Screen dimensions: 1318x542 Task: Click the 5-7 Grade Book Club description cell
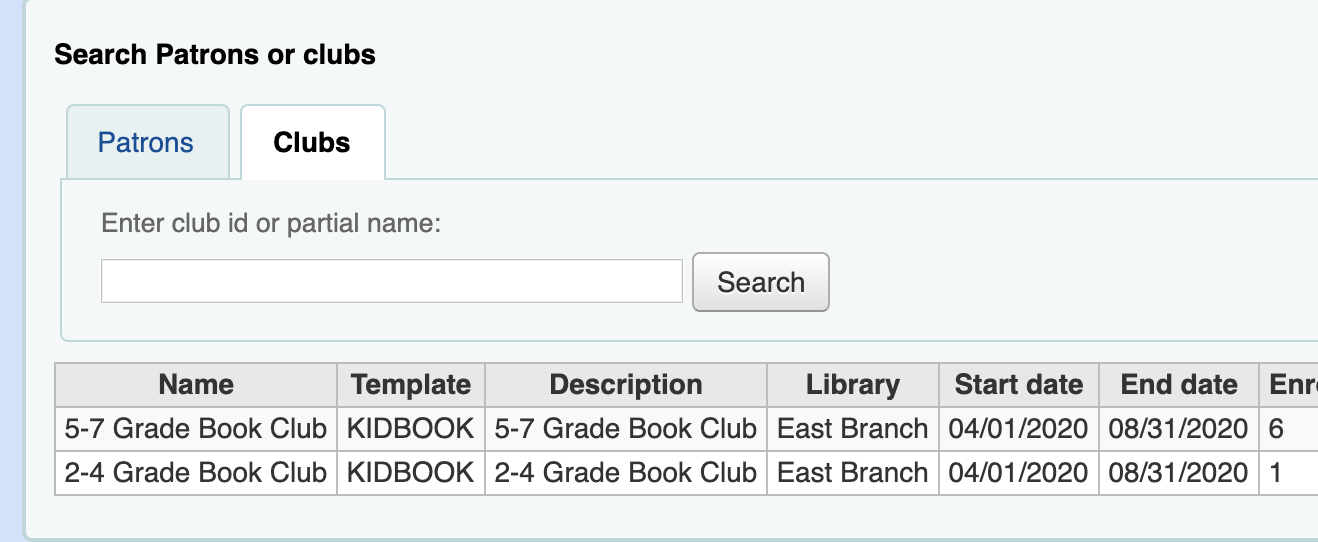tap(626, 429)
